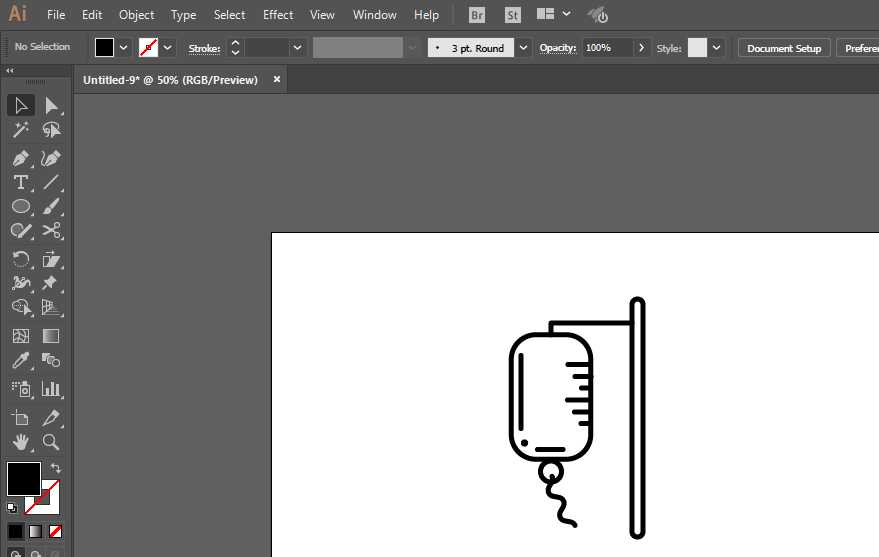This screenshot has width=879, height=557.
Task: Select the Hand tool
Action: 20,441
